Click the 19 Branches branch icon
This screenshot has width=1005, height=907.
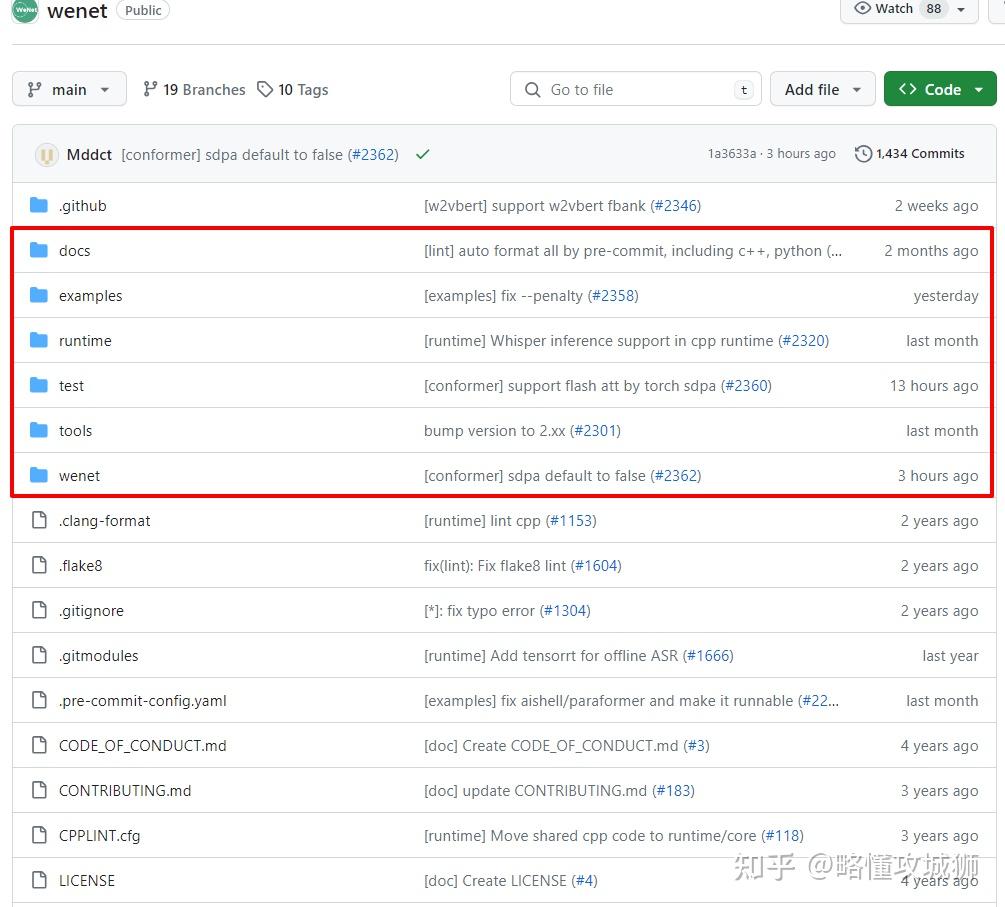coord(151,89)
